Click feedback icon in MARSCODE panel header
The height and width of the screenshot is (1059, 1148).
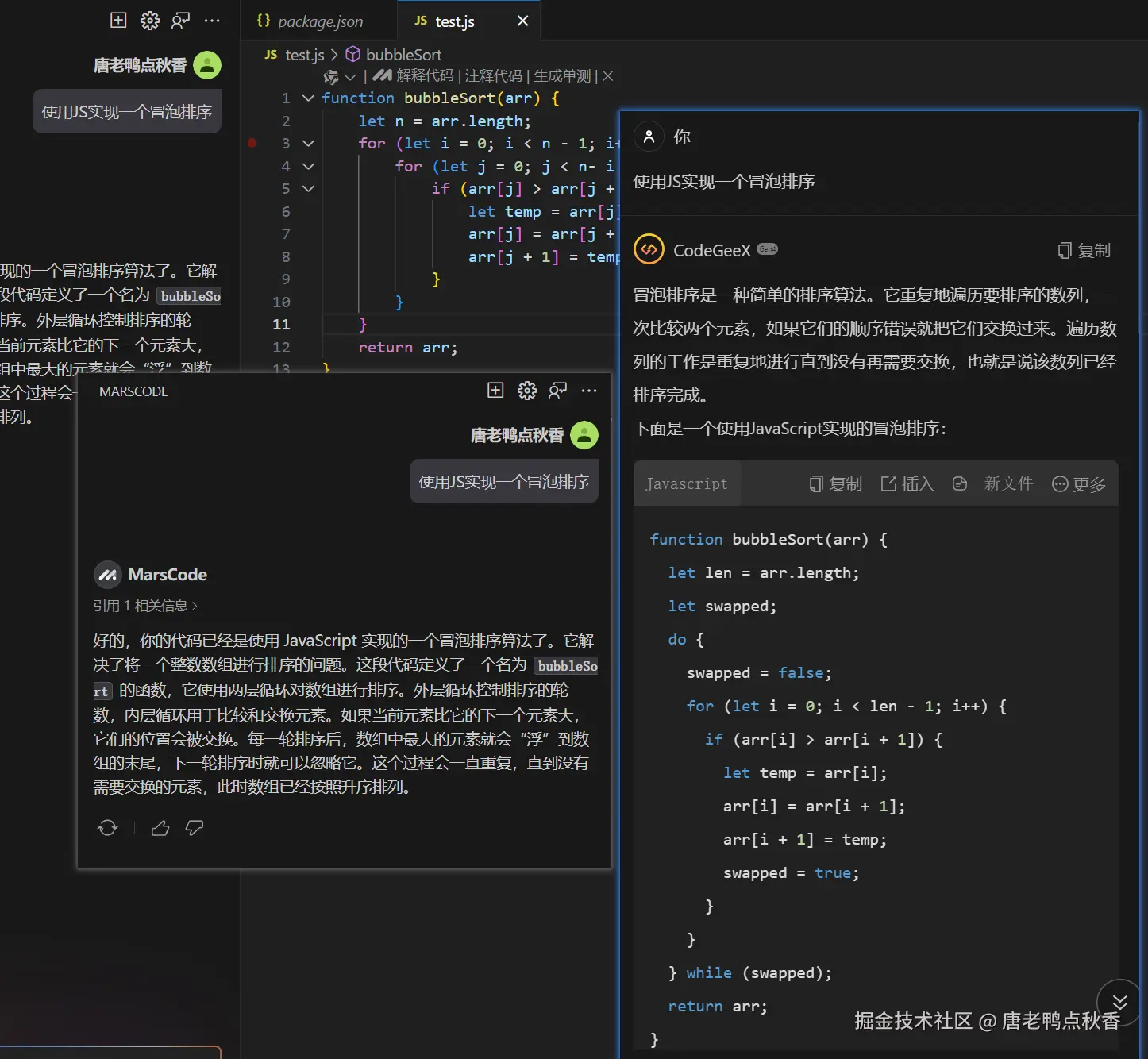coord(558,390)
